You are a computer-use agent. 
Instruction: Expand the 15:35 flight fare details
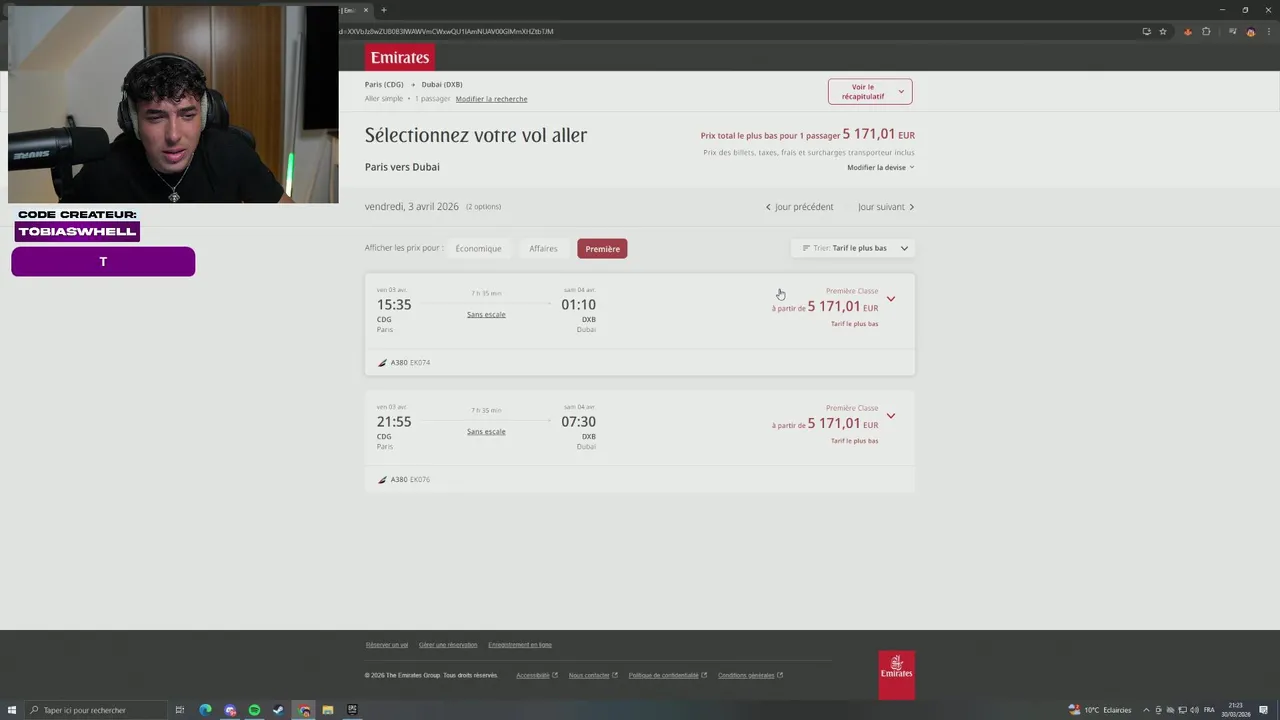click(x=891, y=298)
